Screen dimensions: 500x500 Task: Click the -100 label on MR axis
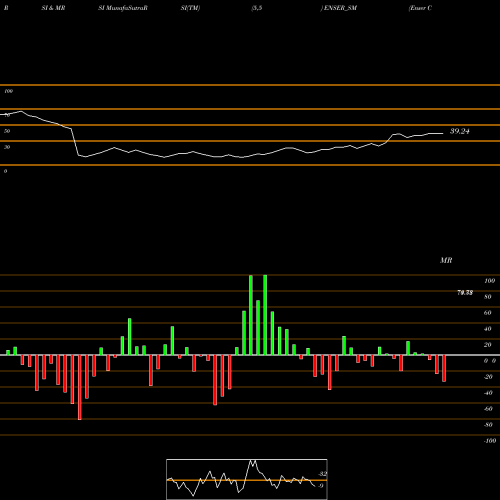pyautogui.click(x=490, y=441)
